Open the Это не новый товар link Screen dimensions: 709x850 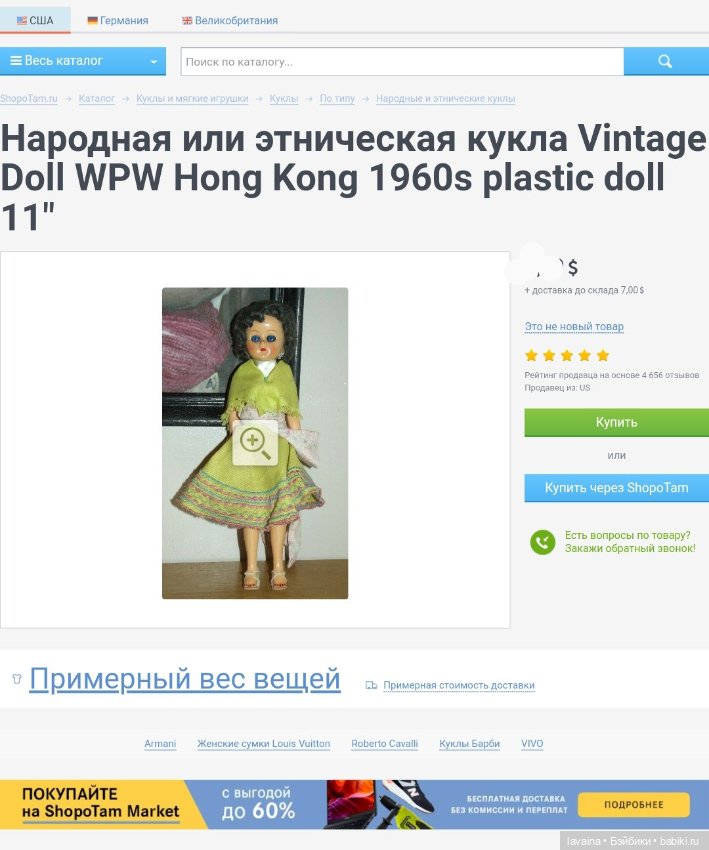point(574,326)
